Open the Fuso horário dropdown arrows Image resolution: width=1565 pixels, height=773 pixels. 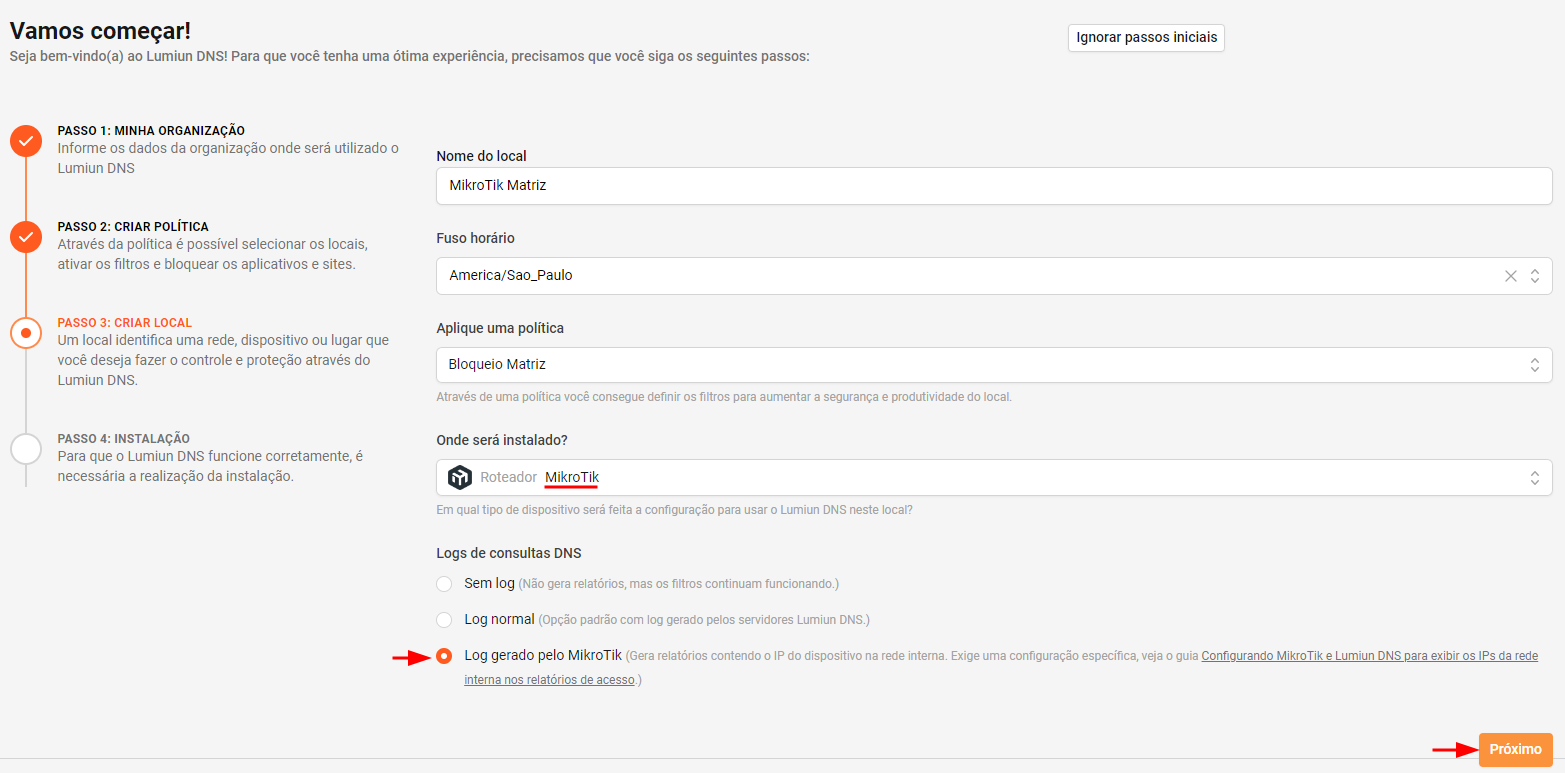click(x=1534, y=276)
